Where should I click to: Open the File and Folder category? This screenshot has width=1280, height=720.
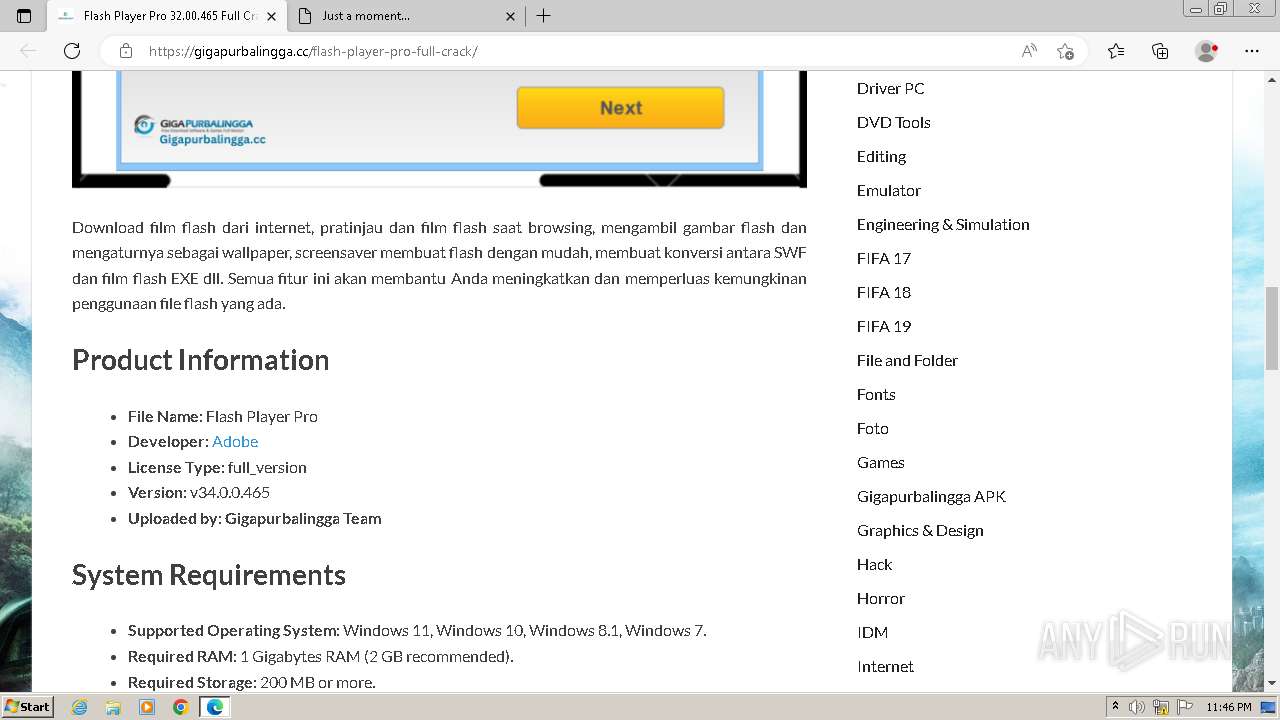tap(907, 360)
